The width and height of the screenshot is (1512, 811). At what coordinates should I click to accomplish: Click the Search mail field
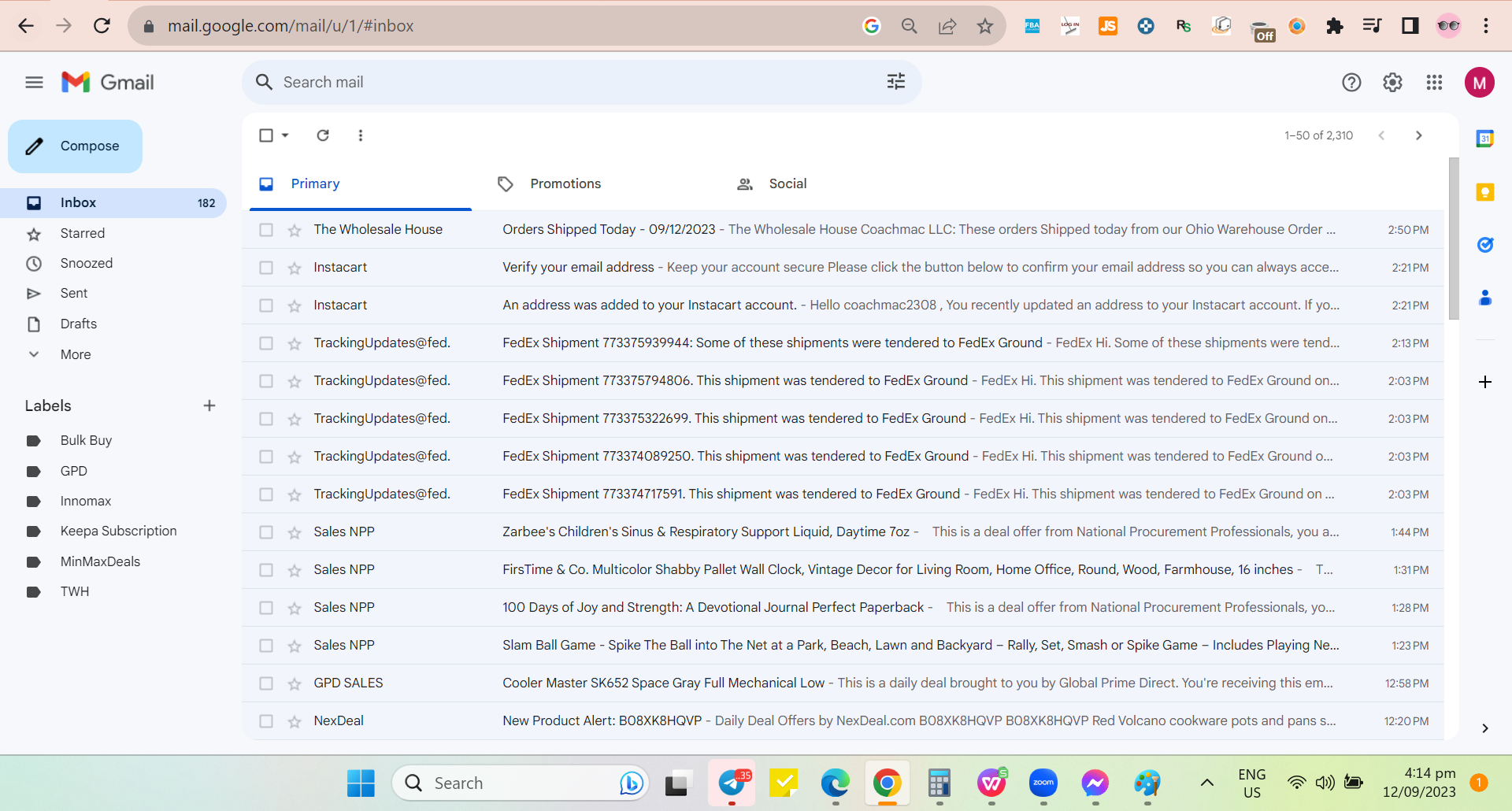581,82
